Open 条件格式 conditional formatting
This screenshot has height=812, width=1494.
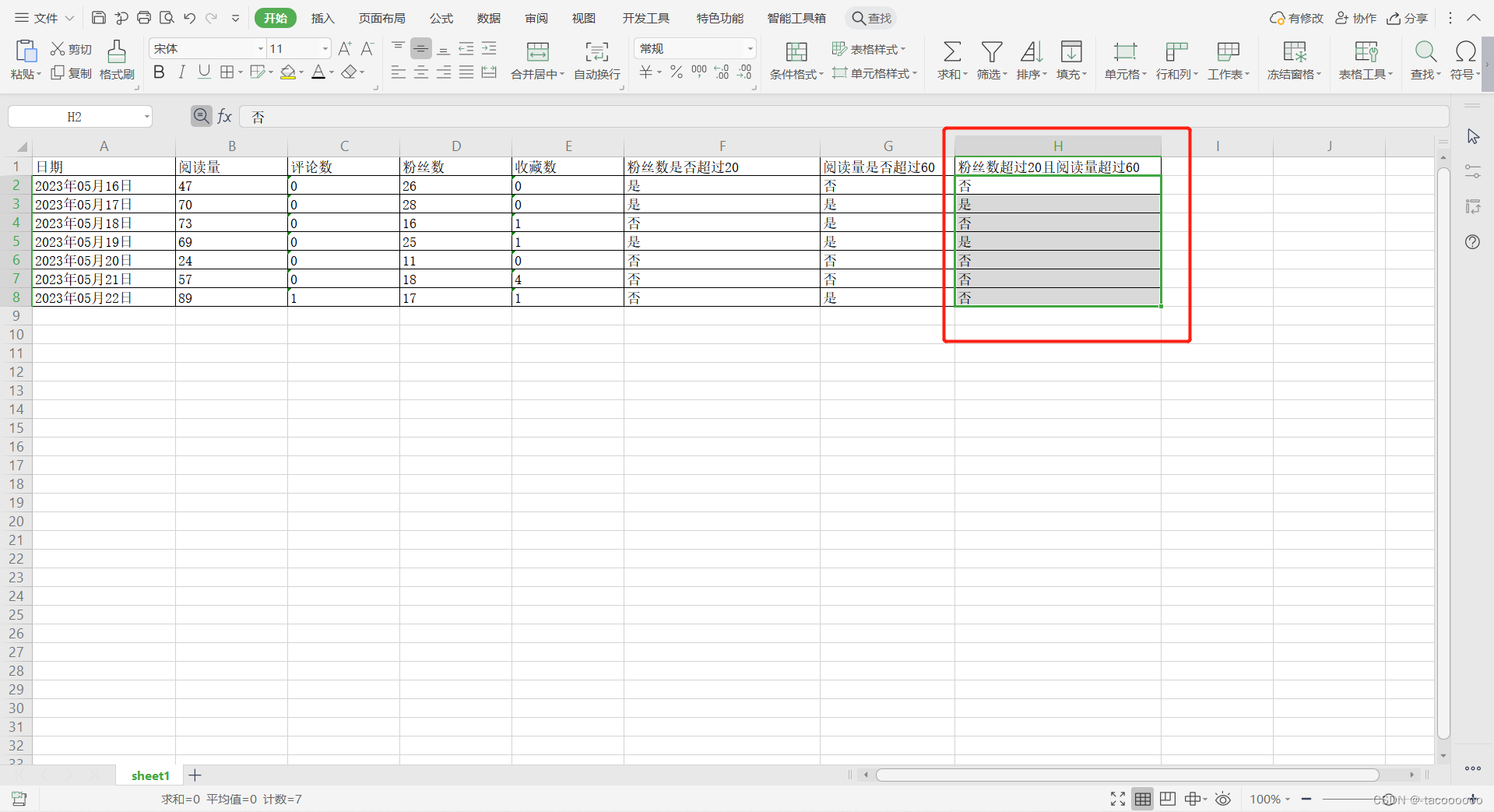pos(796,60)
